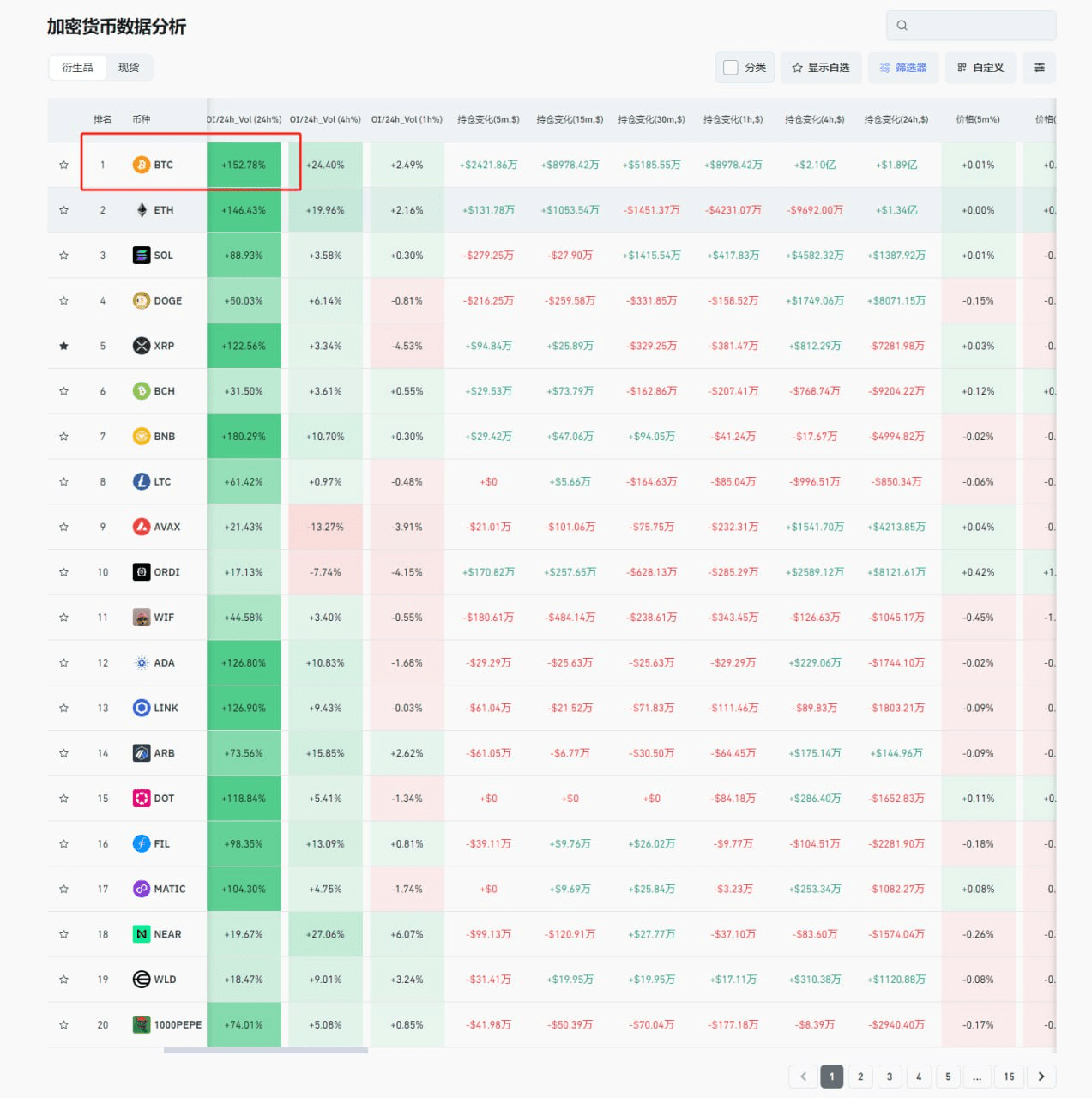This screenshot has height=1098, width=1092.
Task: Go to page 2
Action: point(860,1077)
